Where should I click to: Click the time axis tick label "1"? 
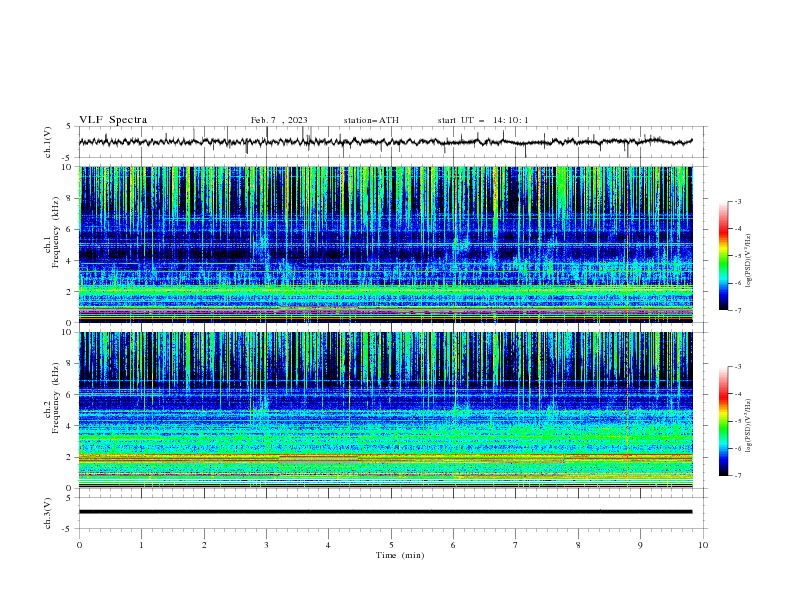[x=141, y=545]
